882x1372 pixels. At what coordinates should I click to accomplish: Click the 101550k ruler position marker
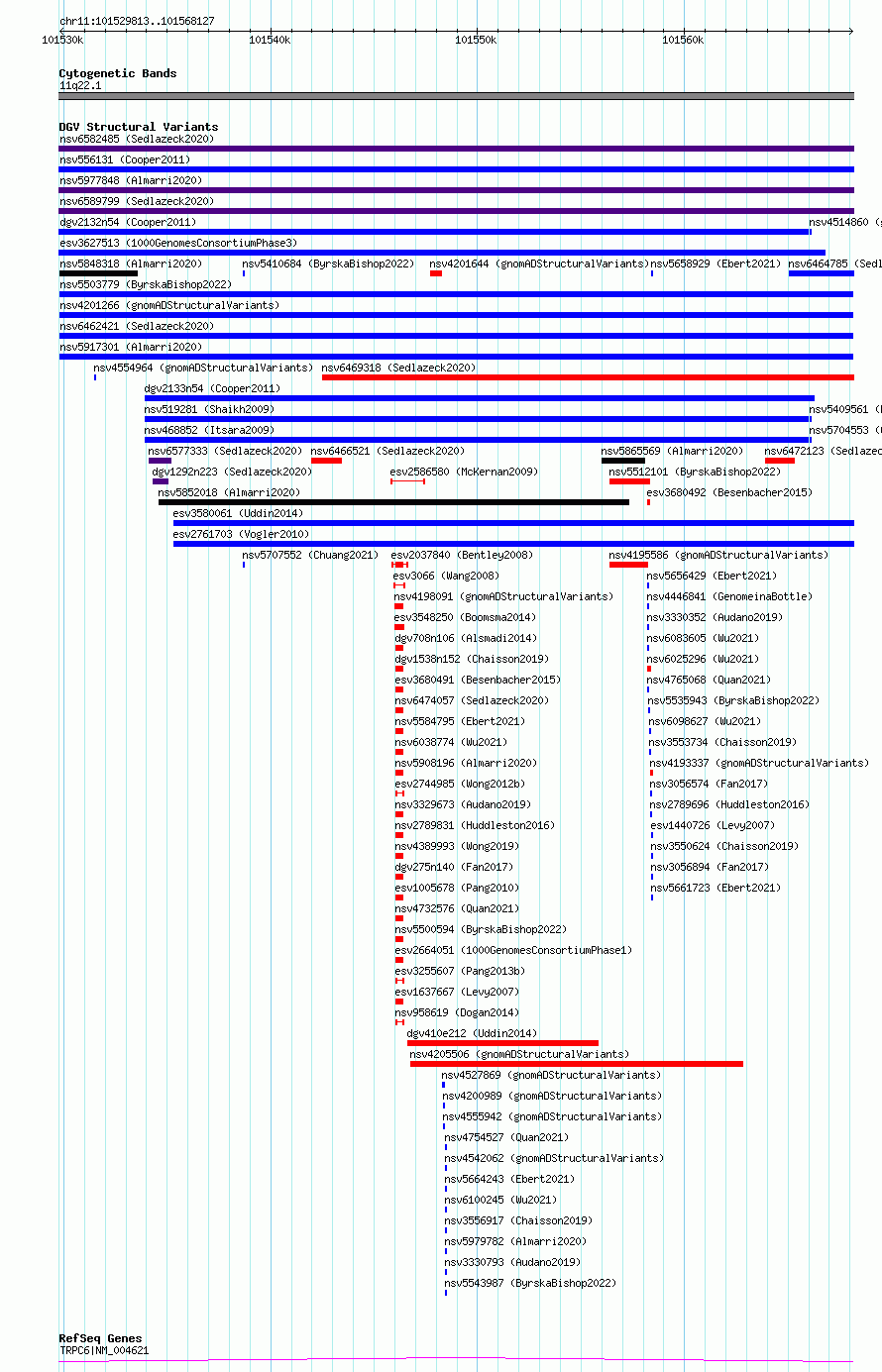click(476, 40)
